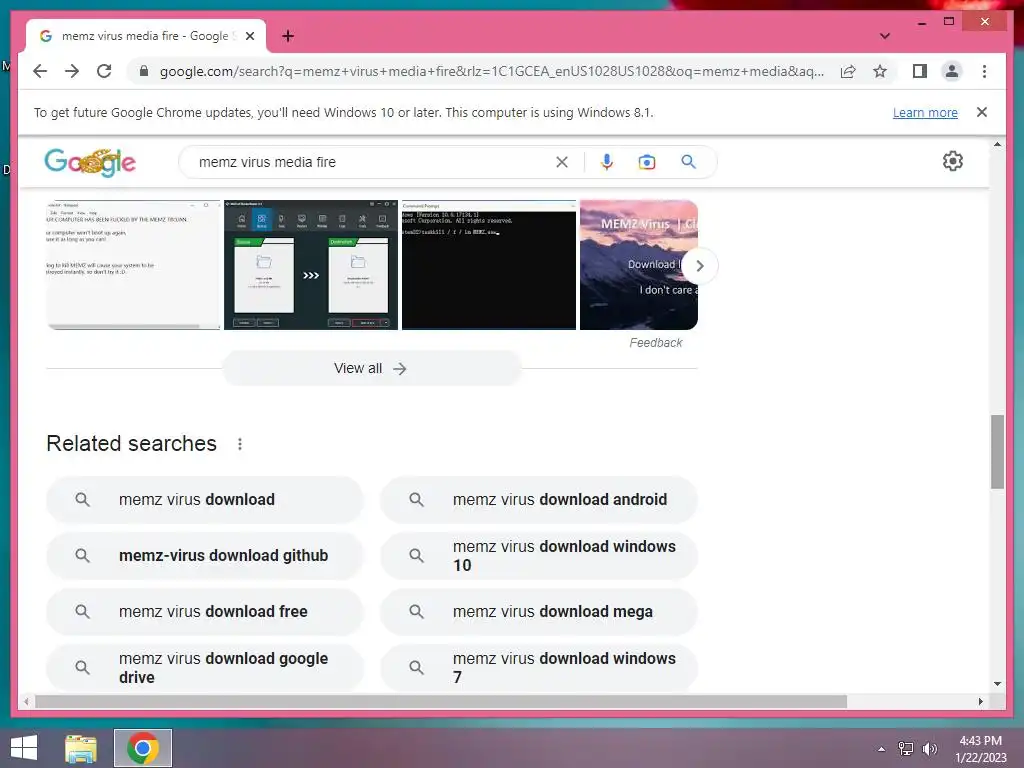Open the Chrome profile avatar menu
The image size is (1024, 768).
click(x=952, y=71)
